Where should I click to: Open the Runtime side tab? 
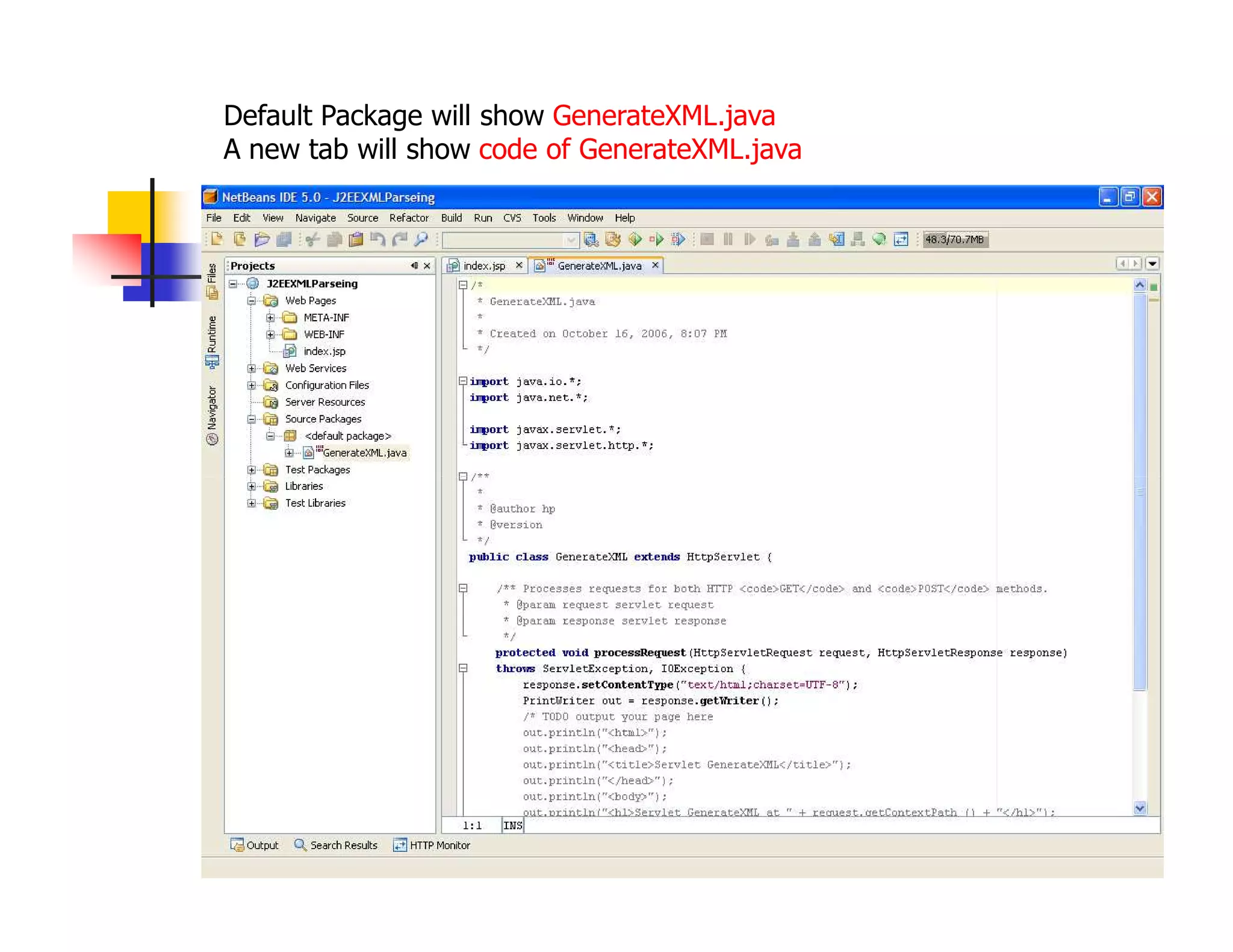pos(212,342)
